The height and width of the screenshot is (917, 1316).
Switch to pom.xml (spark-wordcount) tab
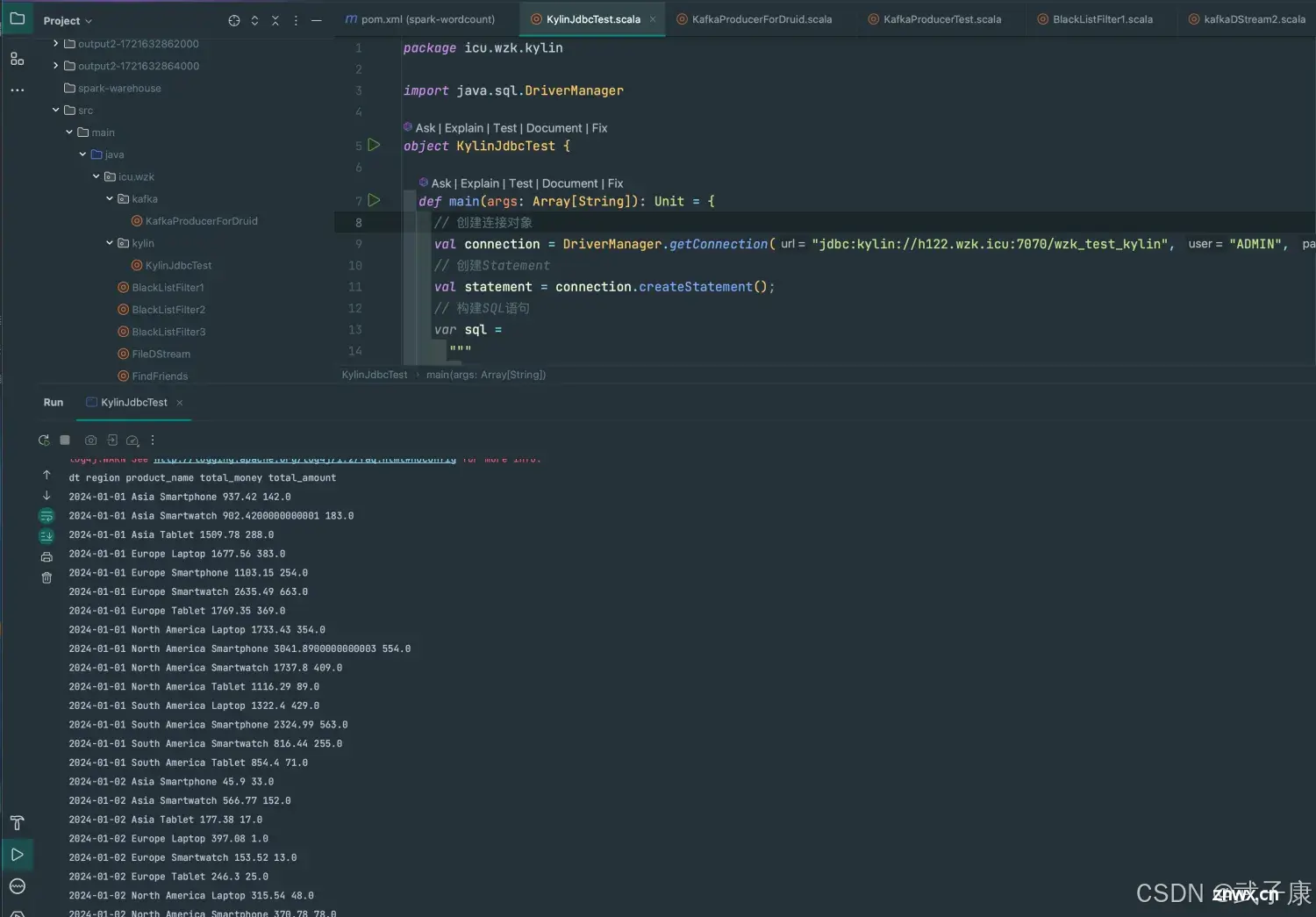420,19
